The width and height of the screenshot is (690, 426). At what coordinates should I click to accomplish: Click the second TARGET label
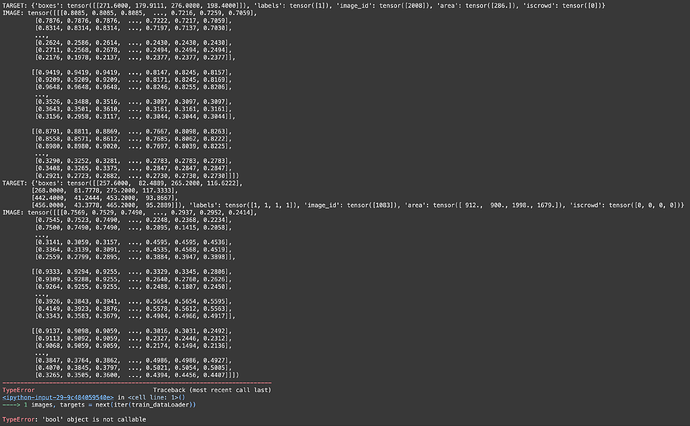14,184
